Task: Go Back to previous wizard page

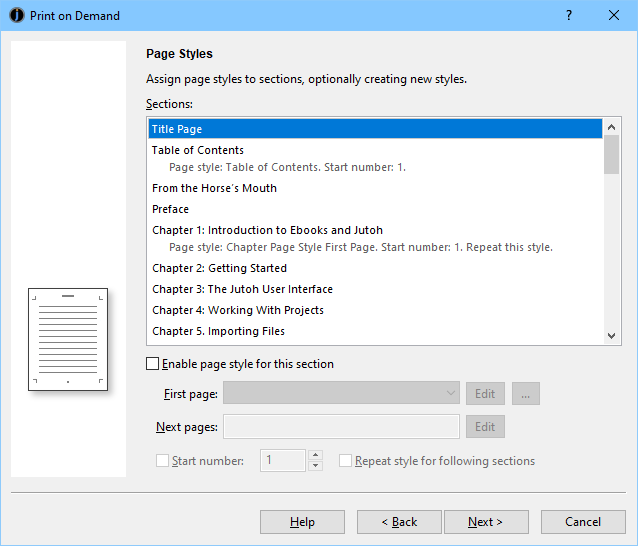Action: pyautogui.click(x=398, y=522)
